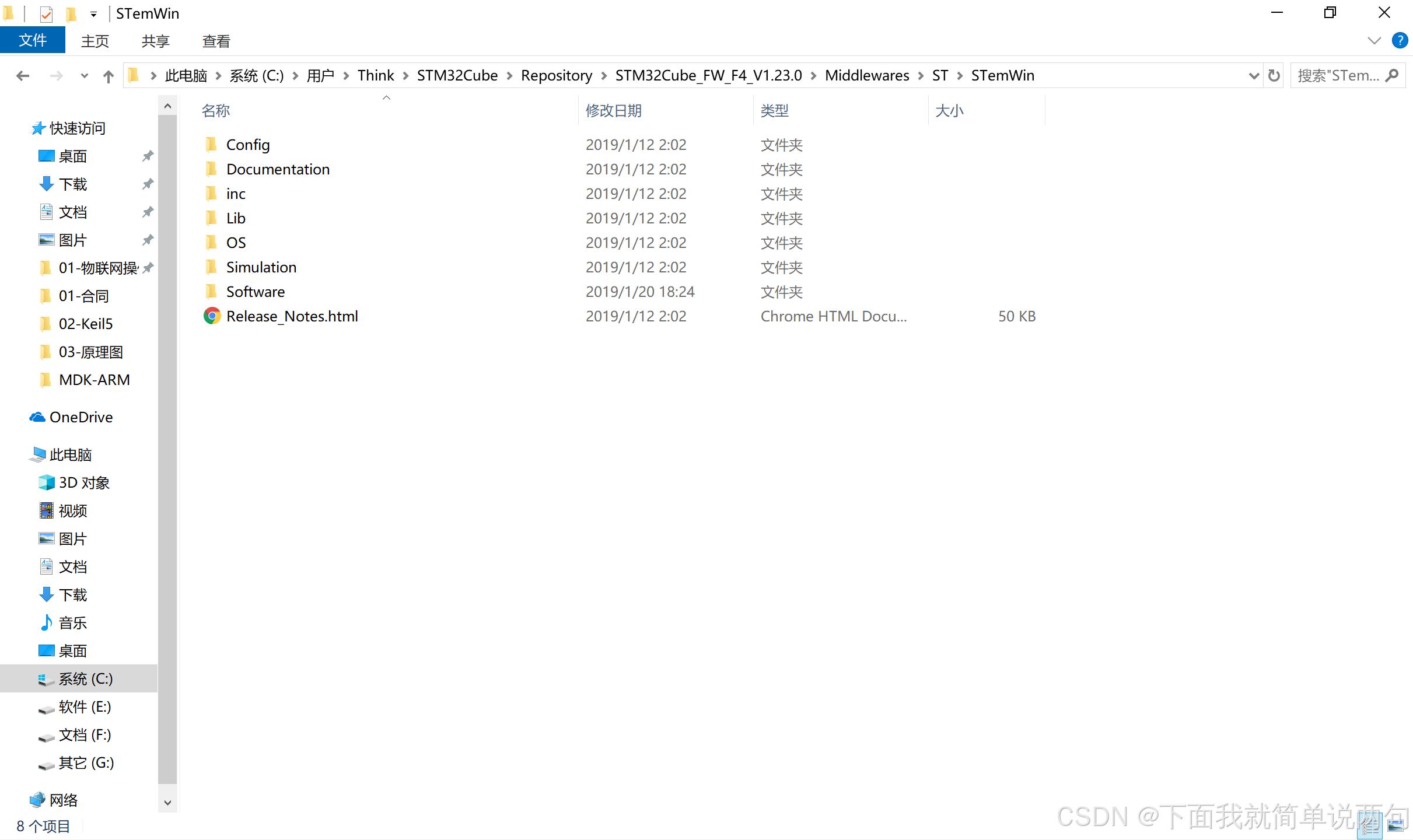Click Properties icon in quick access toolbar
The height and width of the screenshot is (840, 1413).
46,13
